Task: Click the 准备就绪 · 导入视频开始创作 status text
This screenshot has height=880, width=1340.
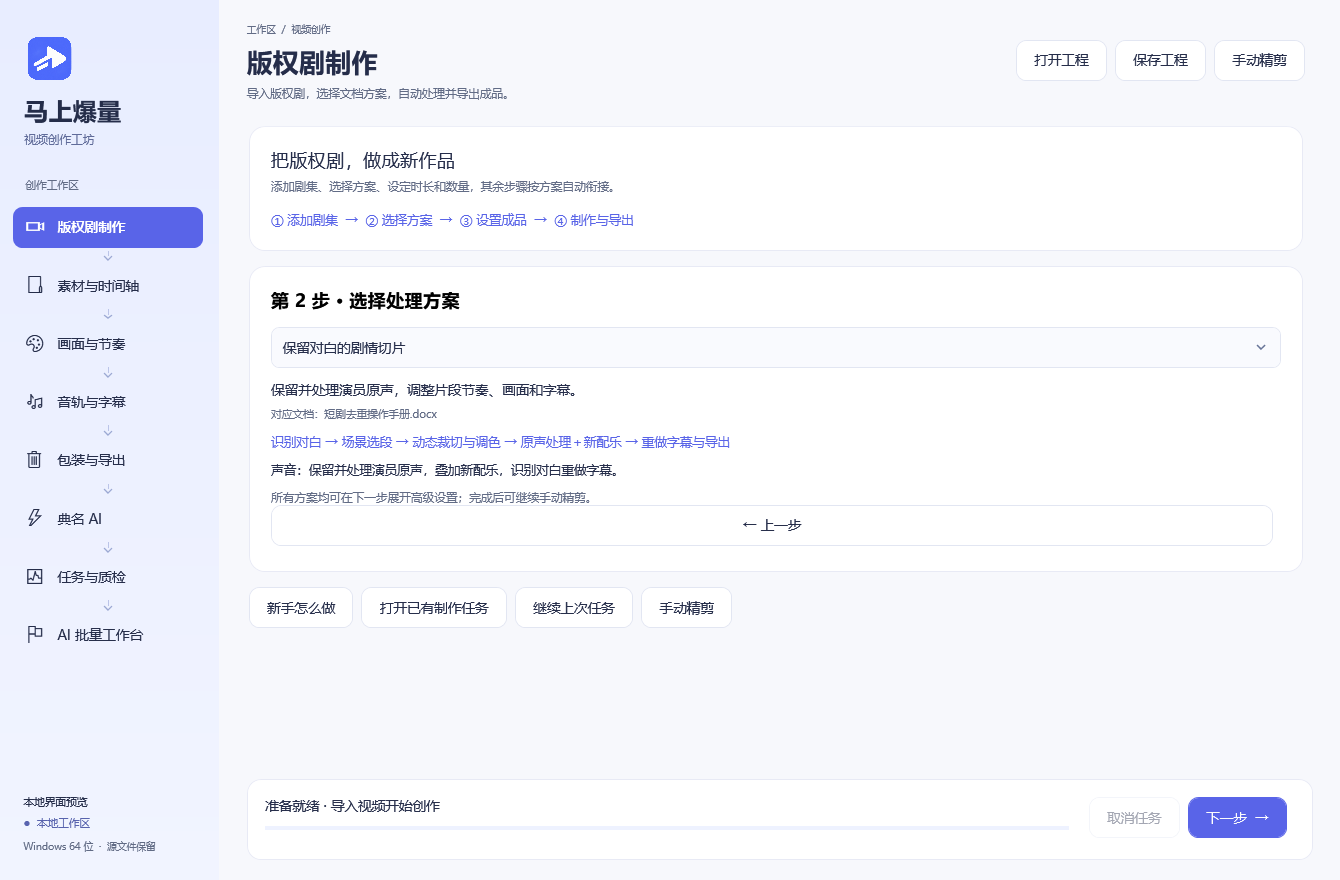Action: point(352,805)
